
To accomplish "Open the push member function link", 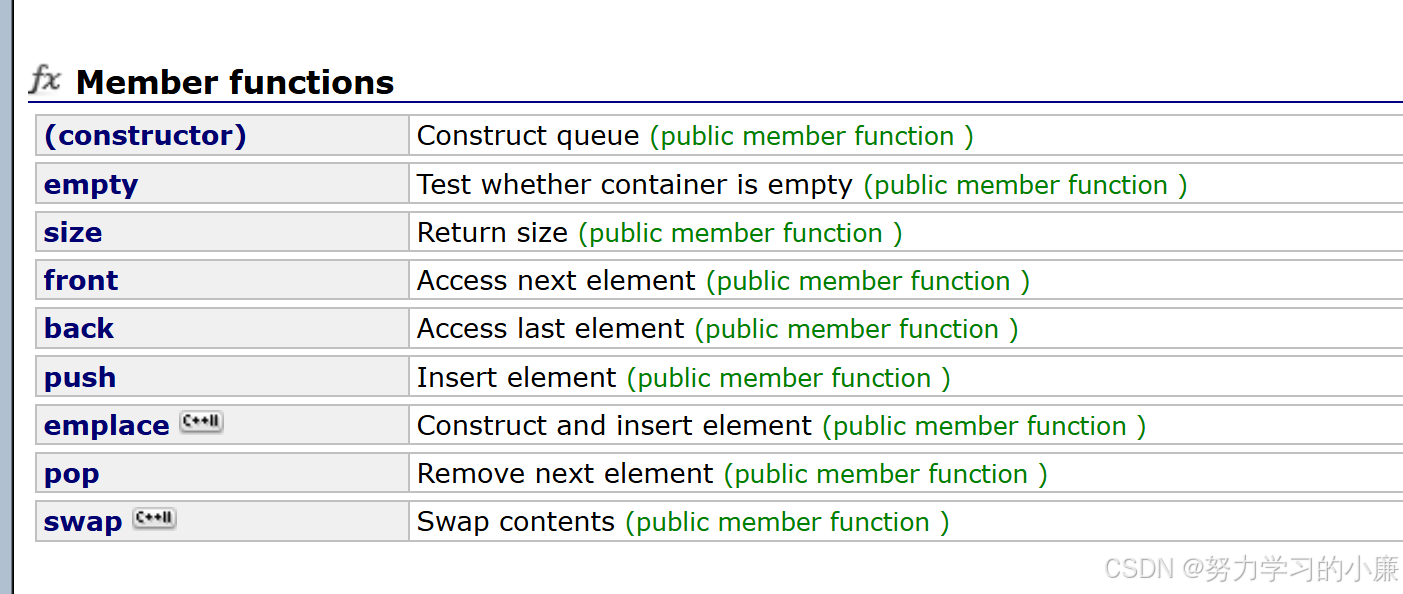I will click(80, 378).
